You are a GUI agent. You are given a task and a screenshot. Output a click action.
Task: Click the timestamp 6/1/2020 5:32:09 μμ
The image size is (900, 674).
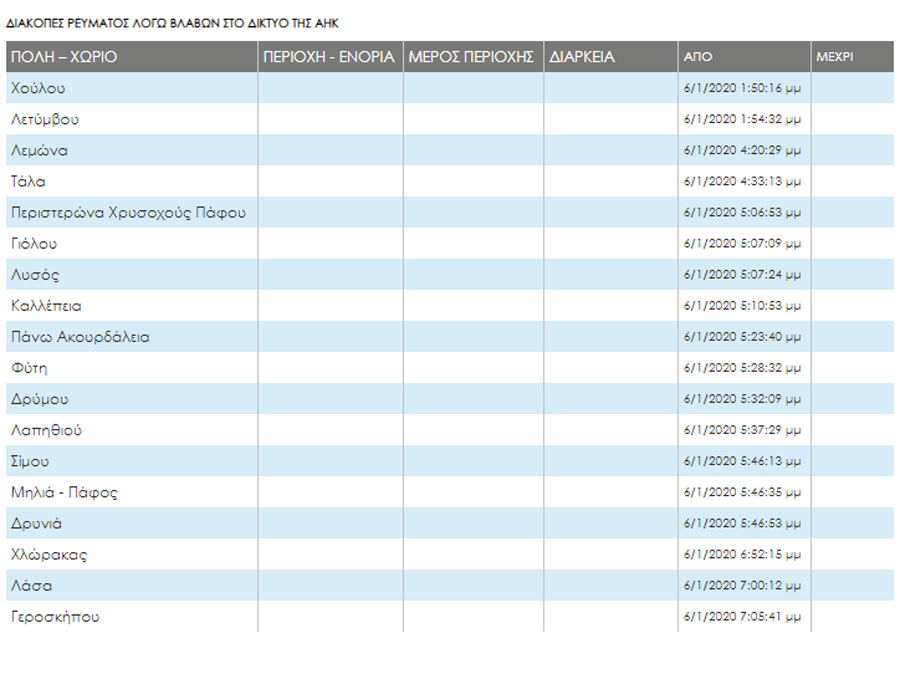pos(742,398)
